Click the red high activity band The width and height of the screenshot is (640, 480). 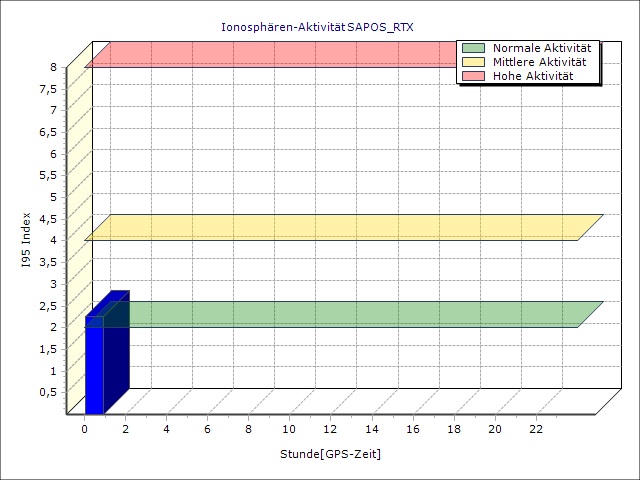(270, 54)
